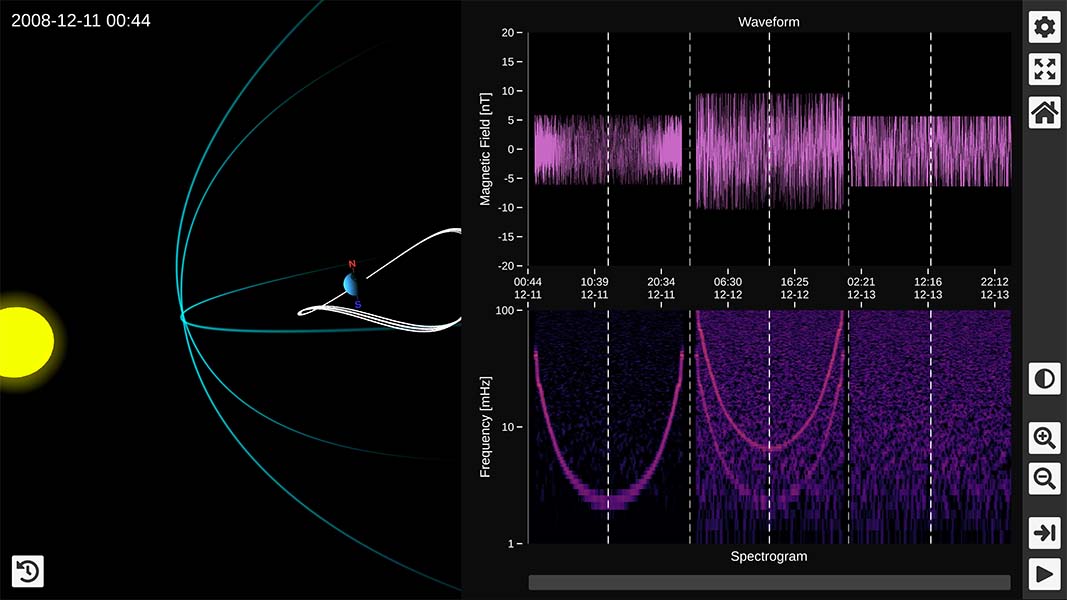
Task: Toggle the contrast half-circle icon
Action: 1045,379
